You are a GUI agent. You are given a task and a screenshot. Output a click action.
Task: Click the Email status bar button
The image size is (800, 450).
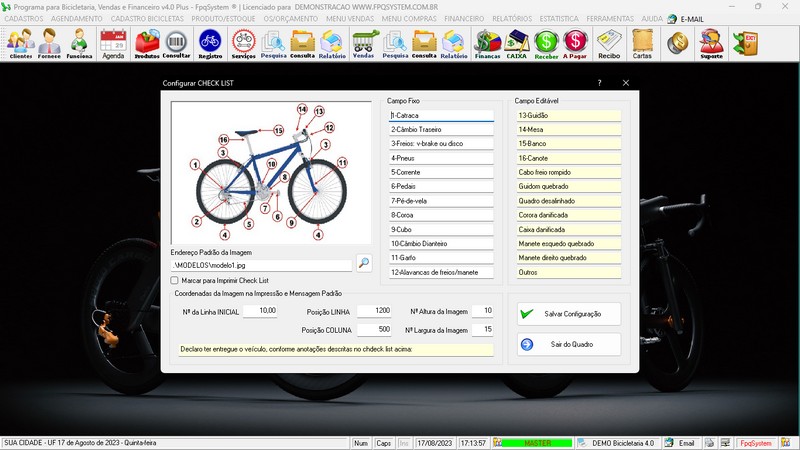pos(681,443)
